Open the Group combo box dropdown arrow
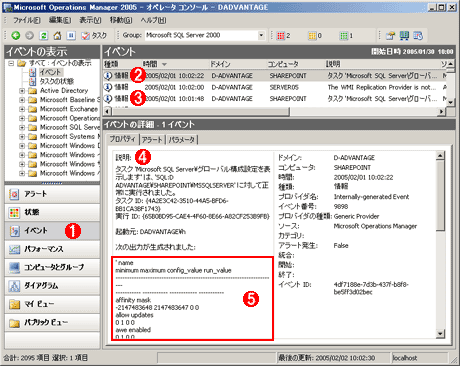 [x=261, y=35]
